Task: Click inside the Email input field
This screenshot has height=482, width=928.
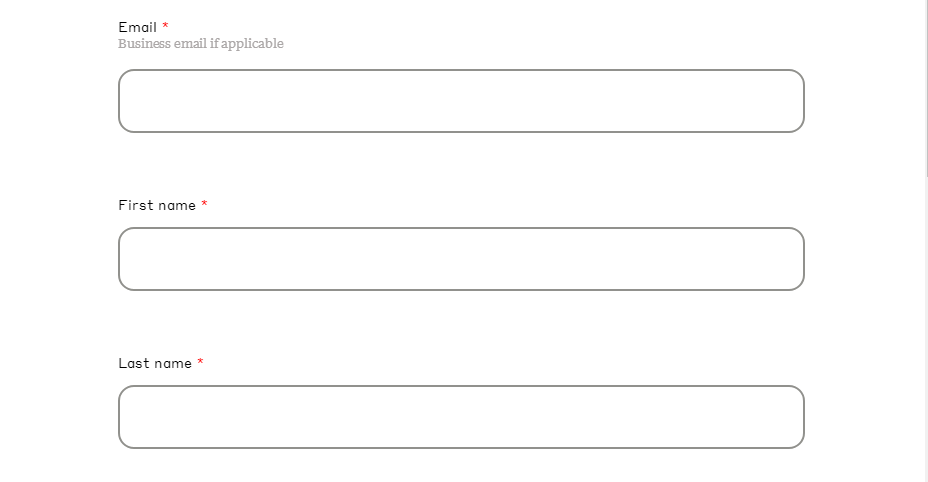Action: (x=461, y=101)
